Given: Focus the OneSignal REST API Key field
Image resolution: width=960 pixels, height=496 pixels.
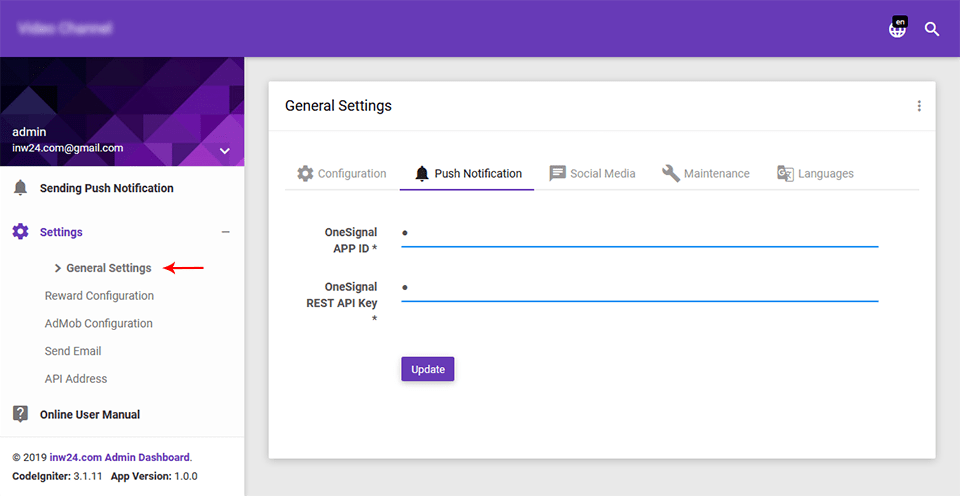Looking at the screenshot, I should click(x=639, y=288).
